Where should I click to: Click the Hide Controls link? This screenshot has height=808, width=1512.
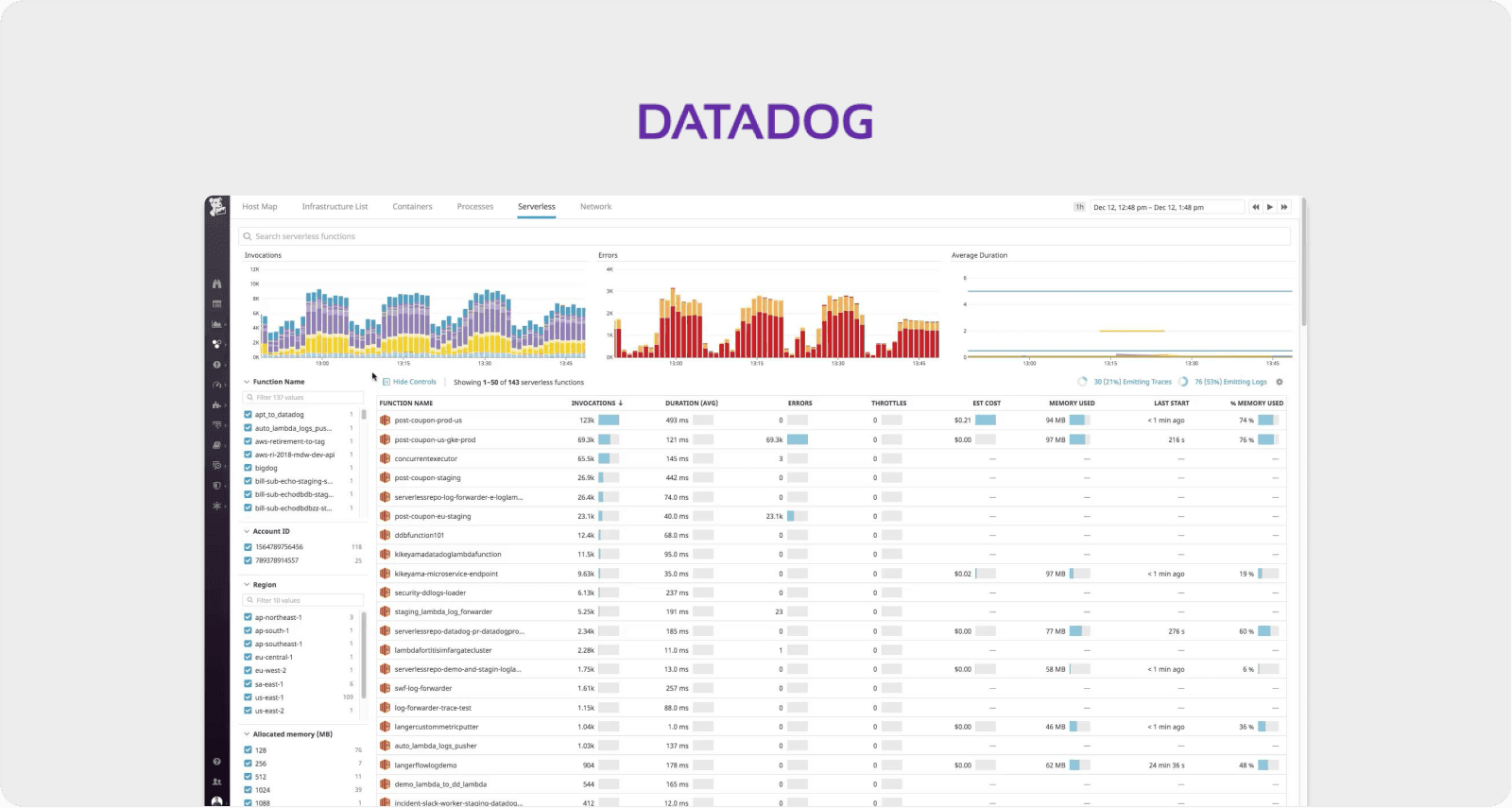coord(409,382)
